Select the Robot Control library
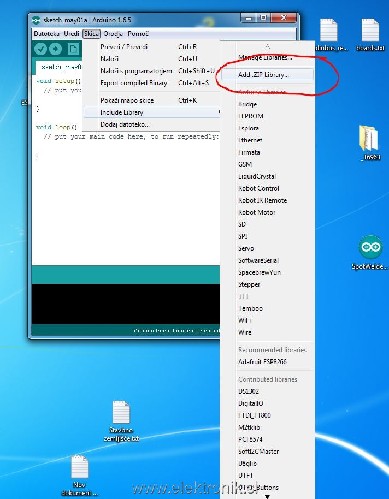This screenshot has width=389, height=499. click(x=259, y=188)
